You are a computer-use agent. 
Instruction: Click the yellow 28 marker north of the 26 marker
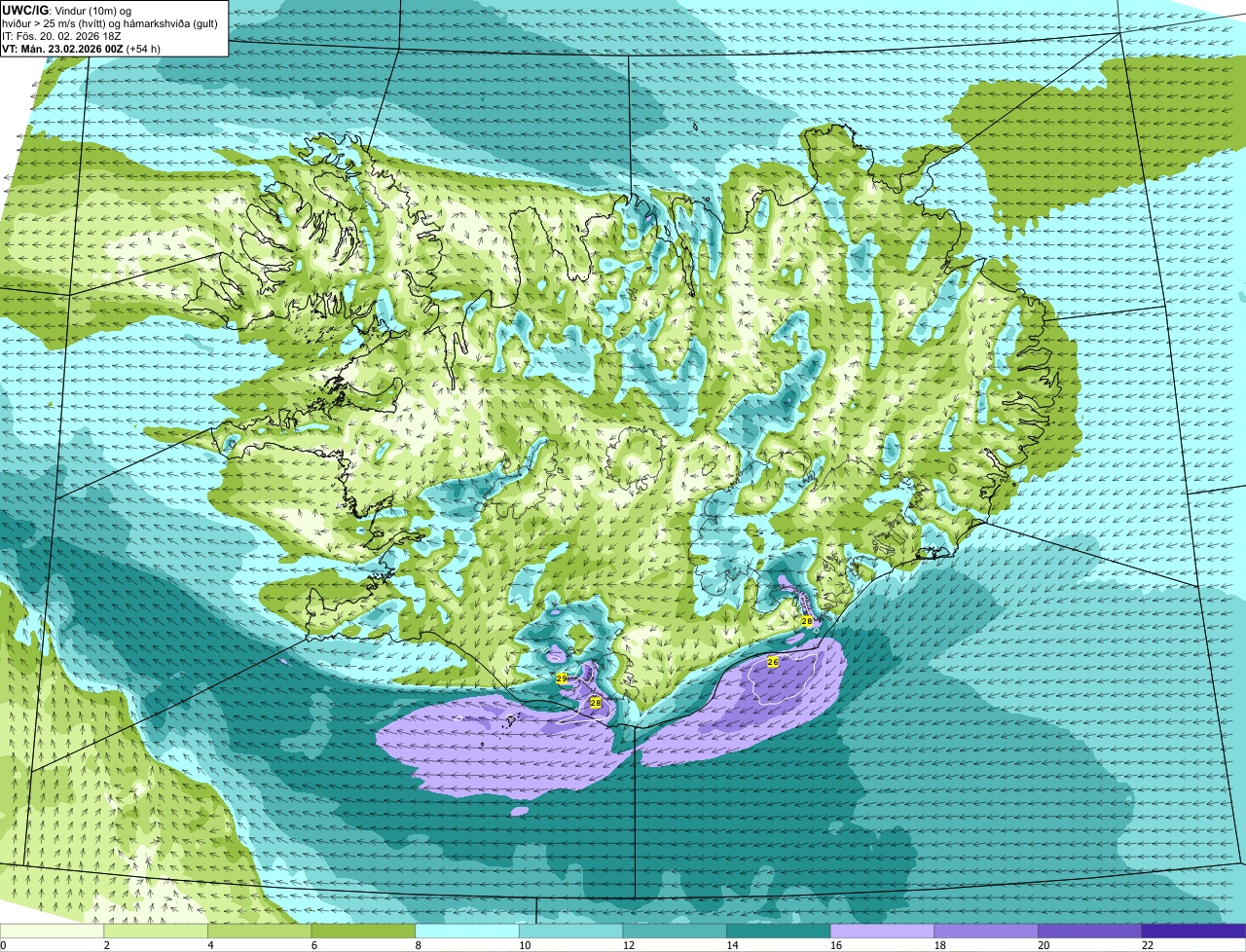tap(807, 621)
